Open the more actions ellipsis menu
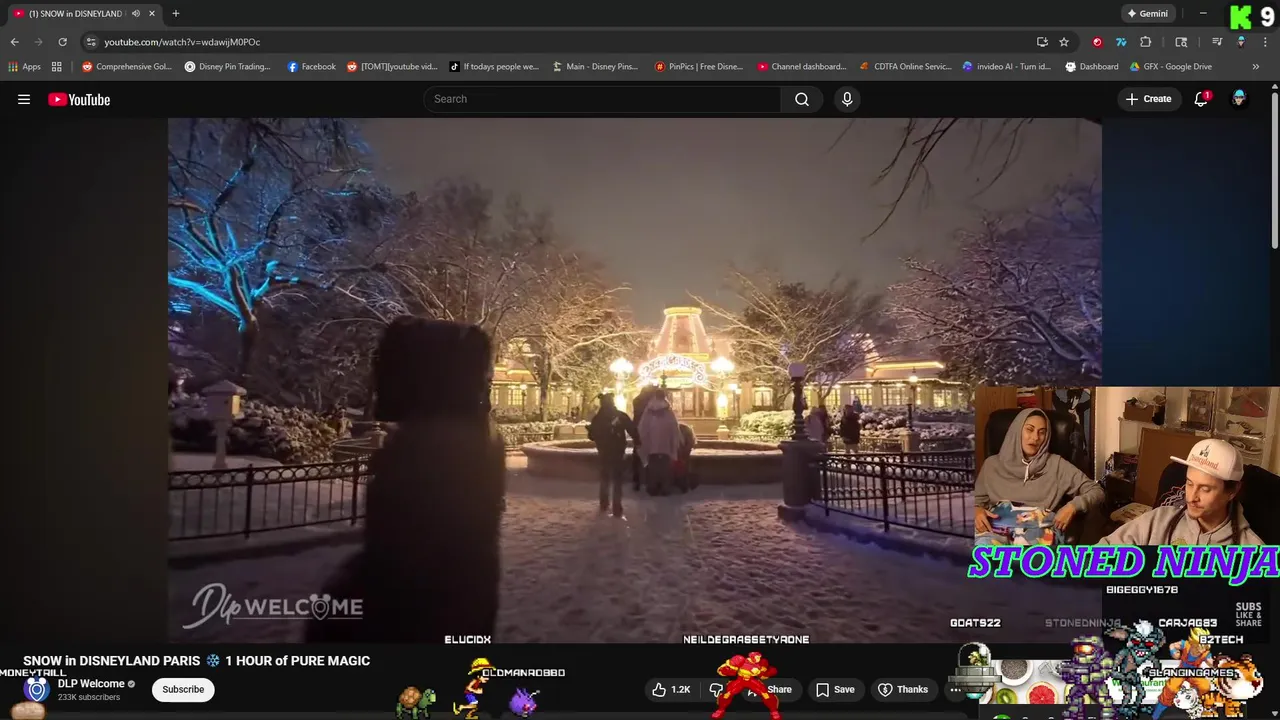1280x720 pixels. coord(955,689)
